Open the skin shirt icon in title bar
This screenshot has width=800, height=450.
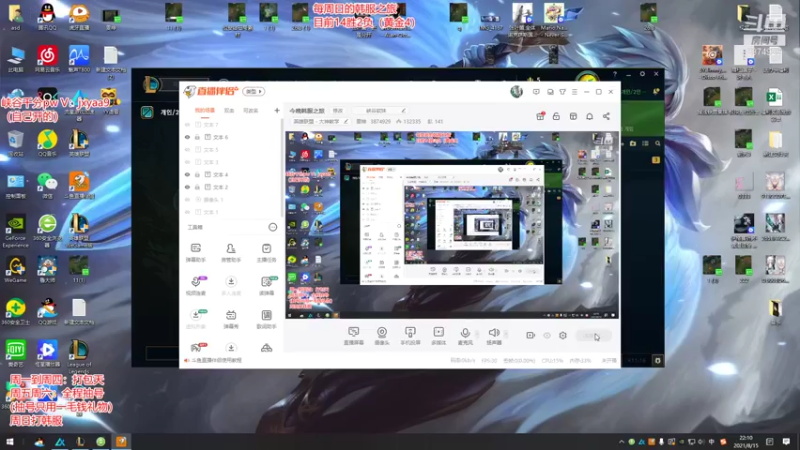562,92
